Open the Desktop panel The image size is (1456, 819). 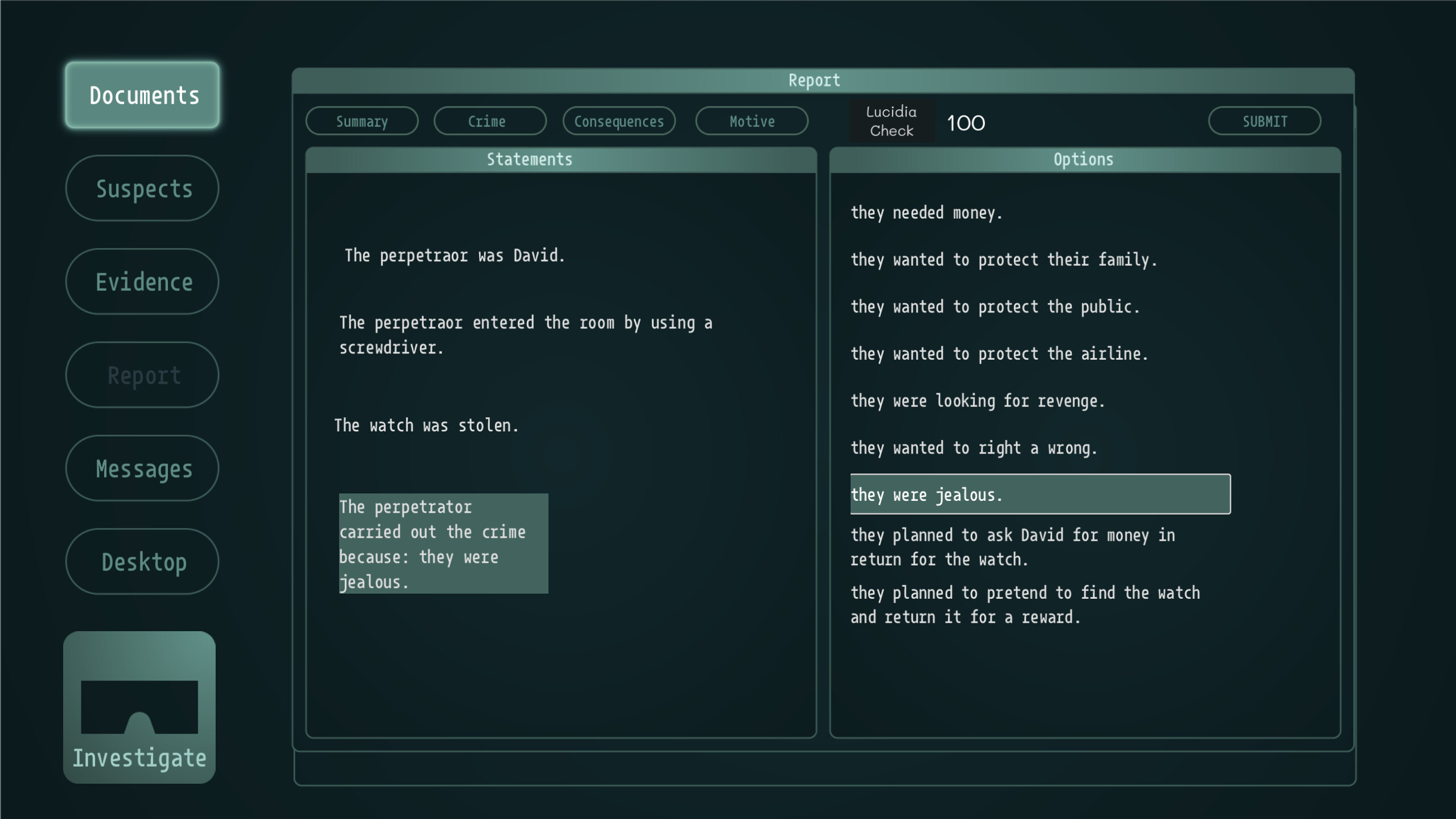pos(142,561)
